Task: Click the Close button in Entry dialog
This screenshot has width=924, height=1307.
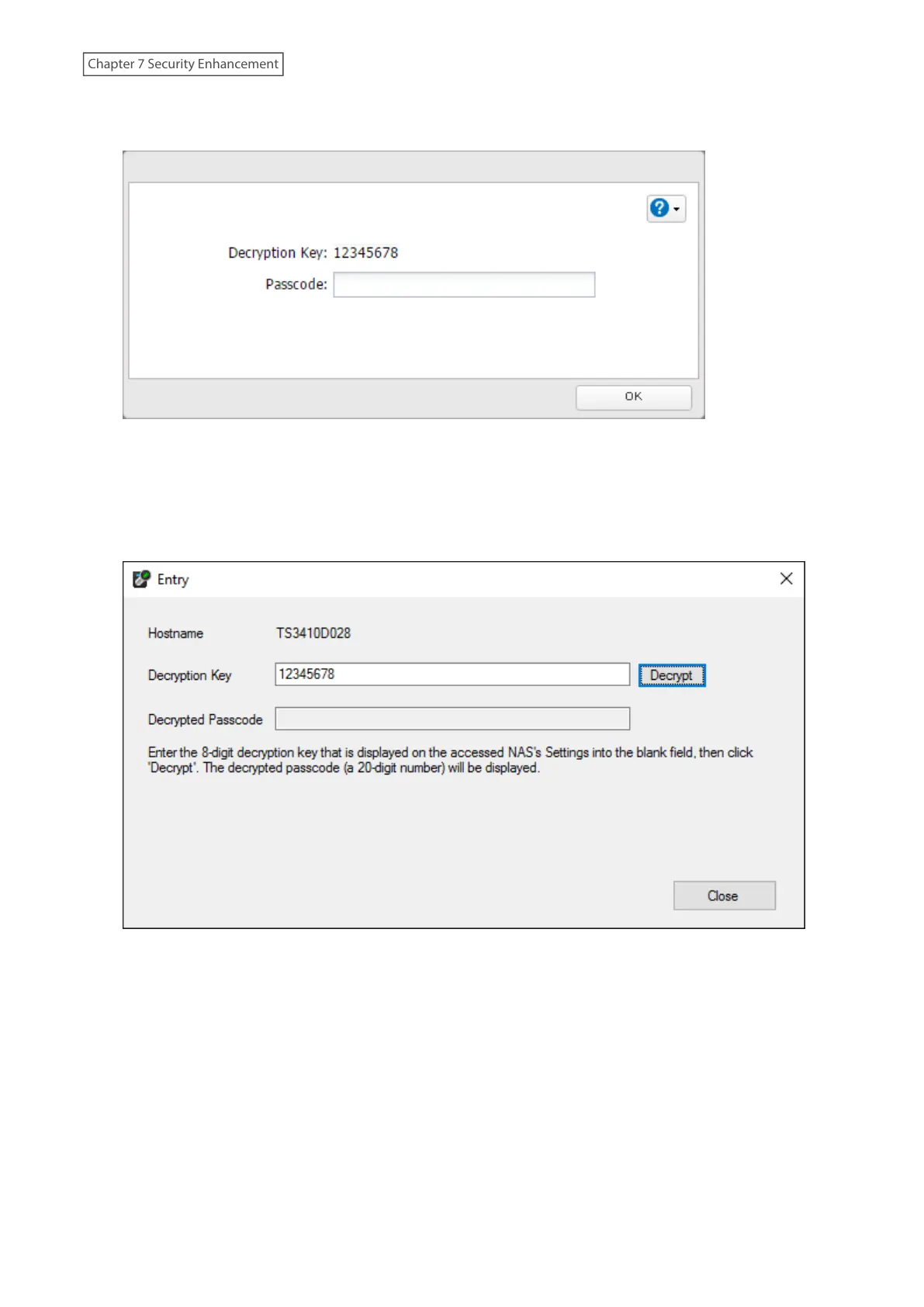Action: pyautogui.click(x=724, y=896)
